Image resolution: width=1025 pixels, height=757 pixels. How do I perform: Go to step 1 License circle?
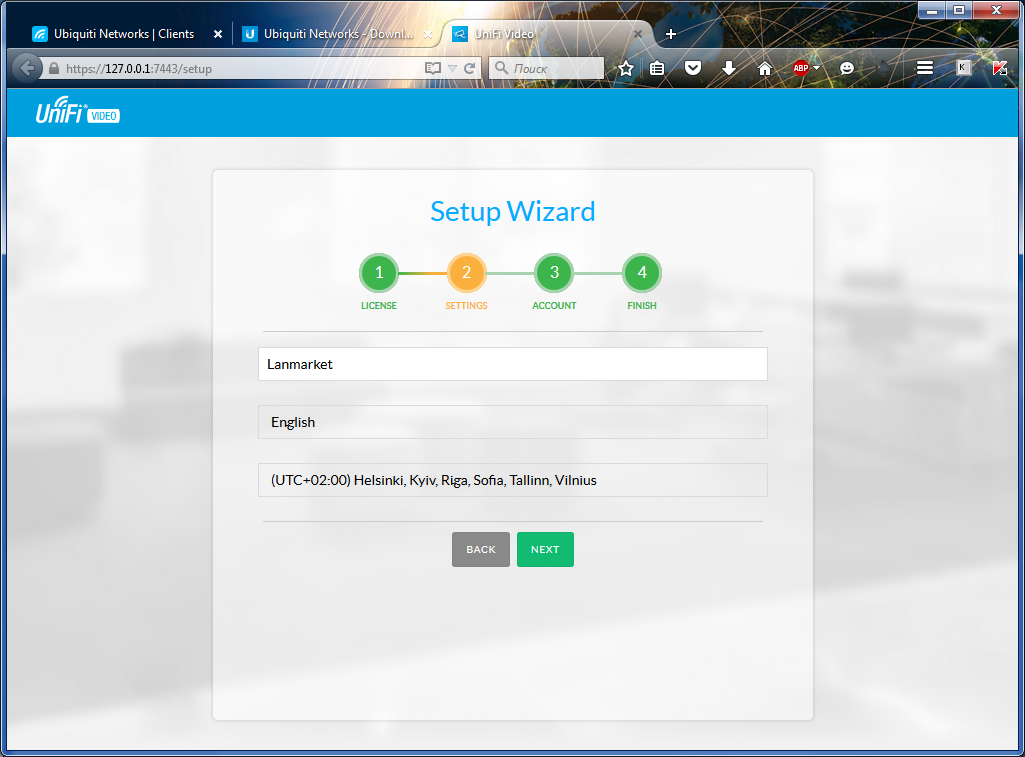pyautogui.click(x=379, y=272)
